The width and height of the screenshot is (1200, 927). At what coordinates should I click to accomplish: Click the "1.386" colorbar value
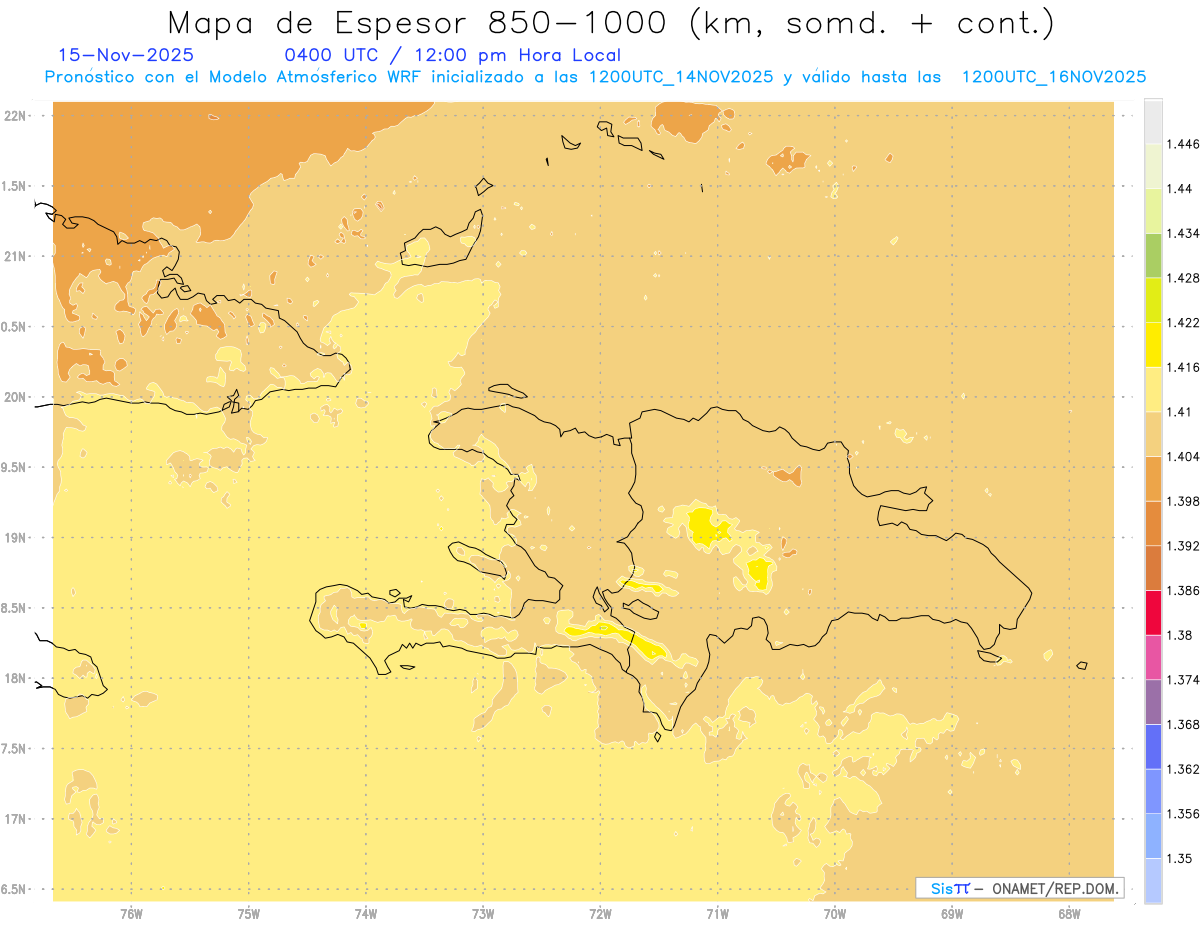pyautogui.click(x=1184, y=590)
